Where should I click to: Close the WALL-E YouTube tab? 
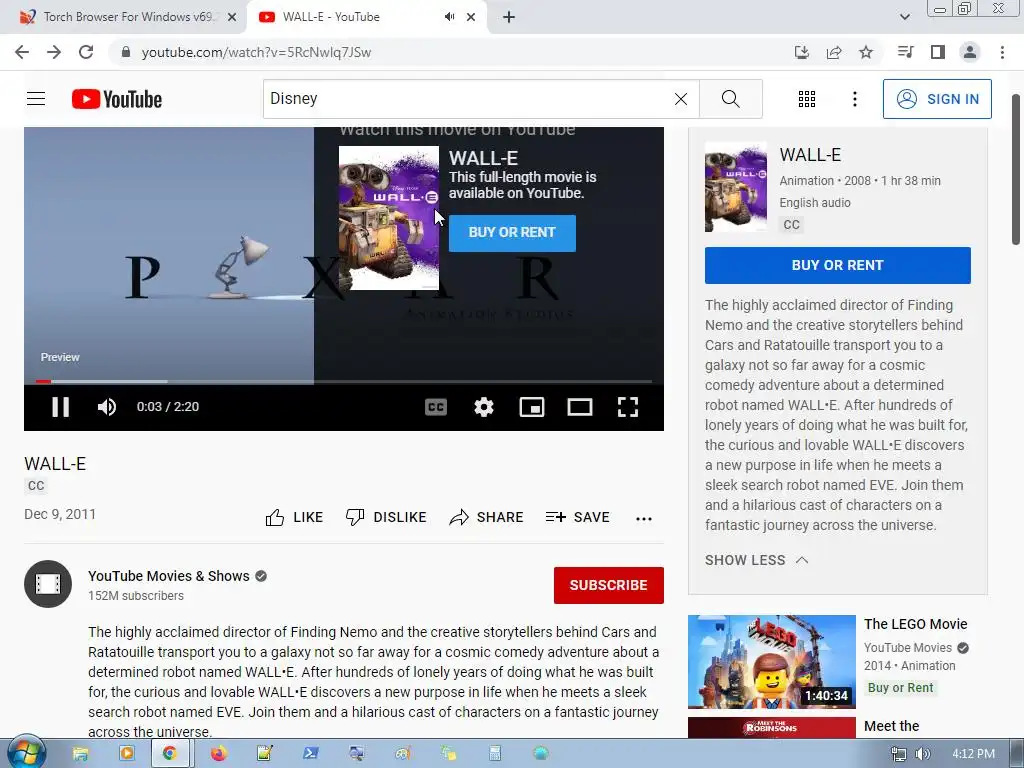[x=471, y=17]
